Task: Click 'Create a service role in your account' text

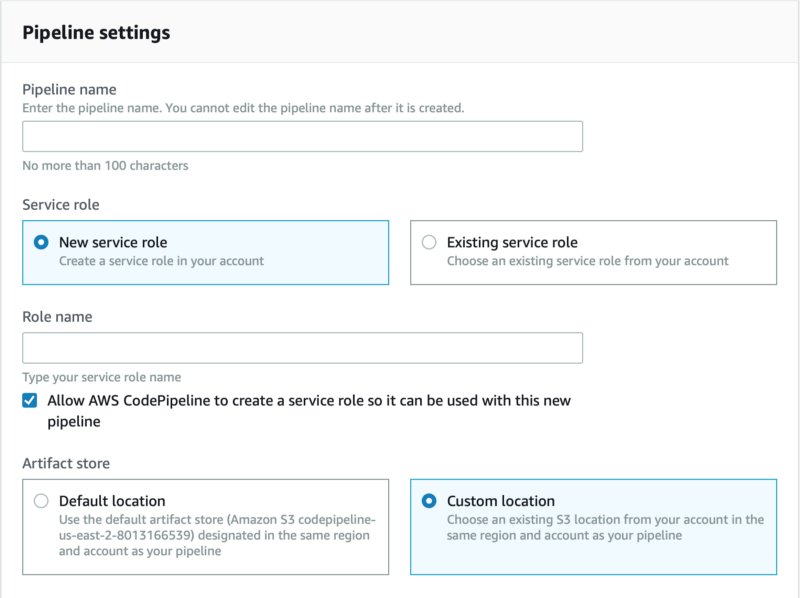Action: point(161,261)
